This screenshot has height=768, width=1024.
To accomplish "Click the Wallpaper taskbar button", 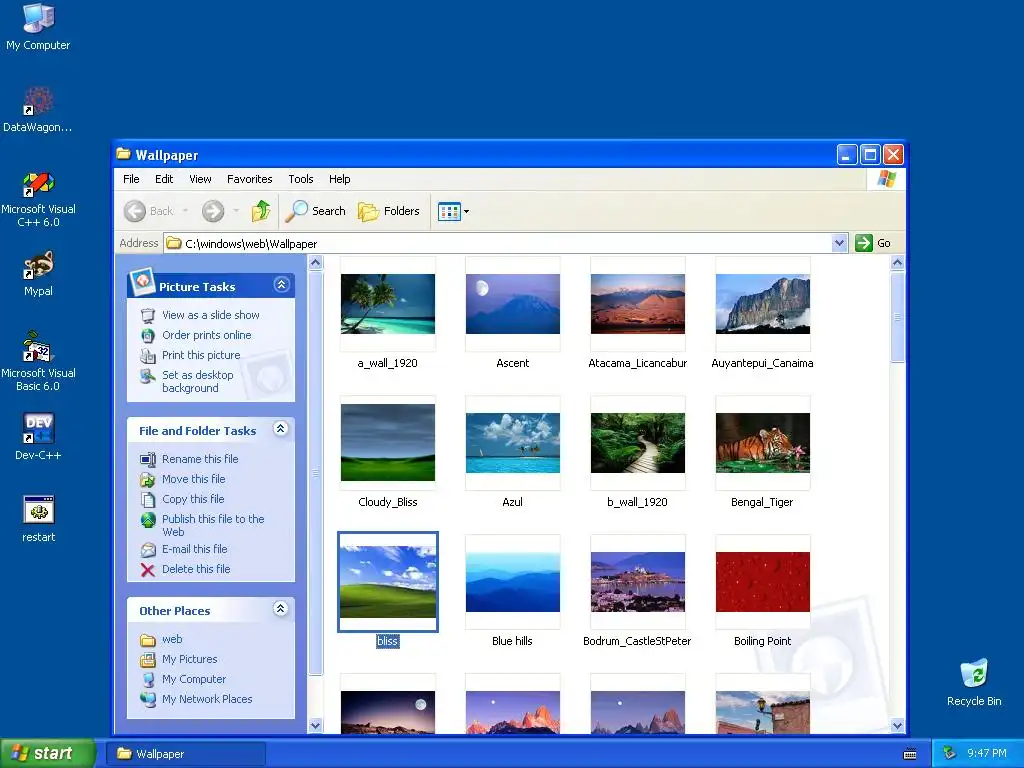I will coord(185,754).
